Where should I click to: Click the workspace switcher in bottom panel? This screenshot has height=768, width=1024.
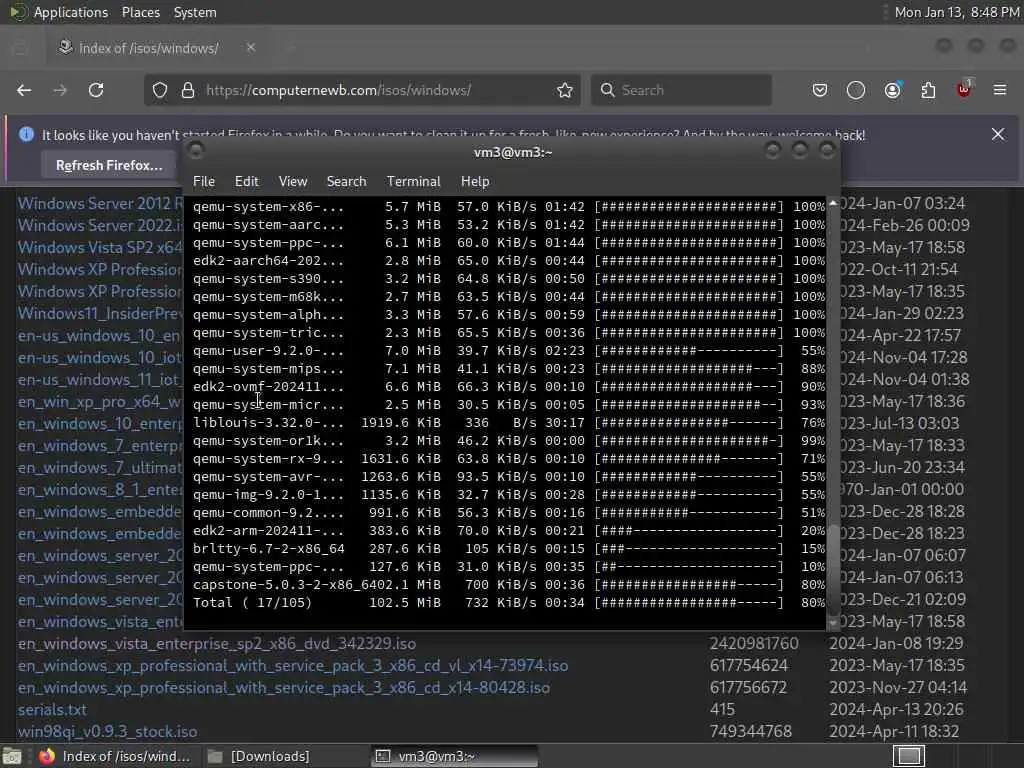909,756
